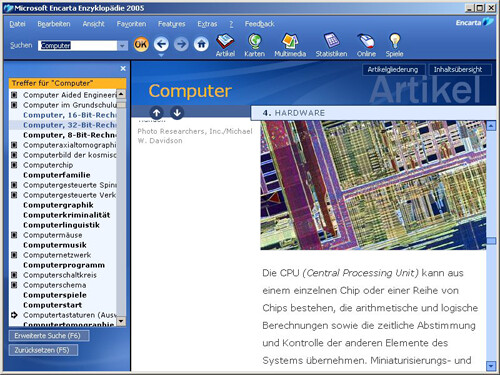
Task: Select Computer, 16-Bit-Rechner result
Action: [70, 115]
